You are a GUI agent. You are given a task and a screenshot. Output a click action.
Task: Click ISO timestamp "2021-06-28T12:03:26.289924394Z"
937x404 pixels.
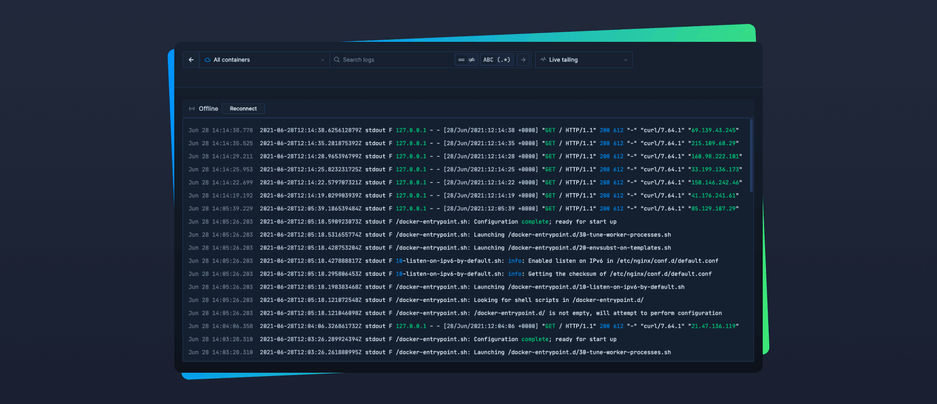[311, 339]
